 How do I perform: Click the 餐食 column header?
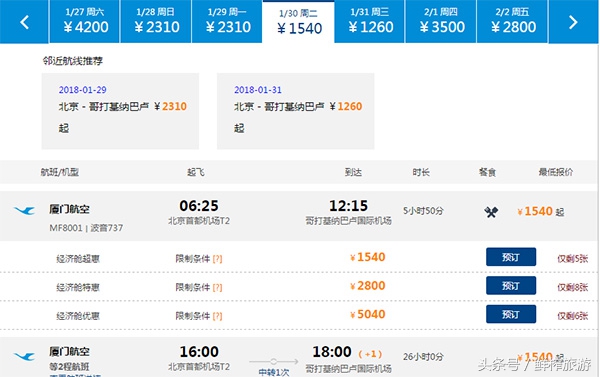(488, 172)
